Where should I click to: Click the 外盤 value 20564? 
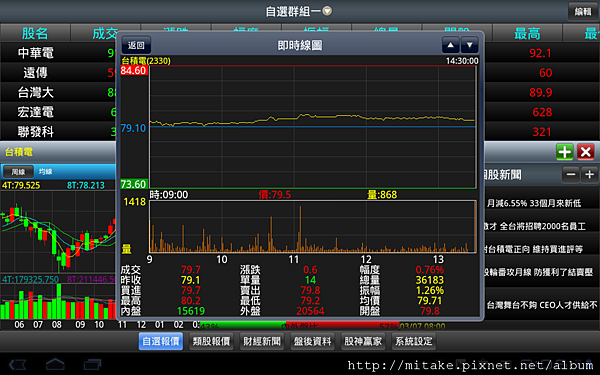tap(310, 311)
